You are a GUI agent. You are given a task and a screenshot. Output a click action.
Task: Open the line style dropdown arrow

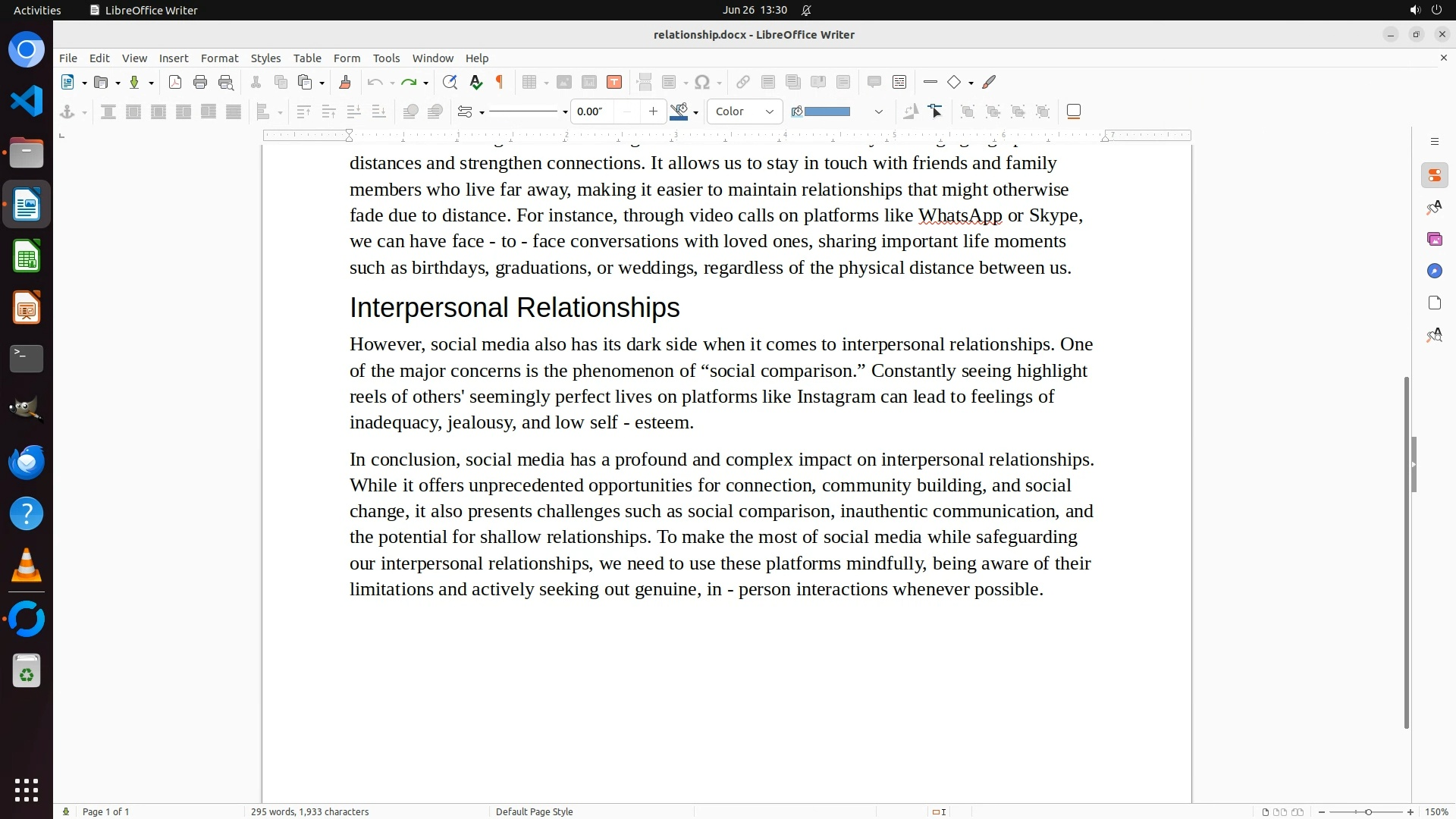(x=565, y=112)
